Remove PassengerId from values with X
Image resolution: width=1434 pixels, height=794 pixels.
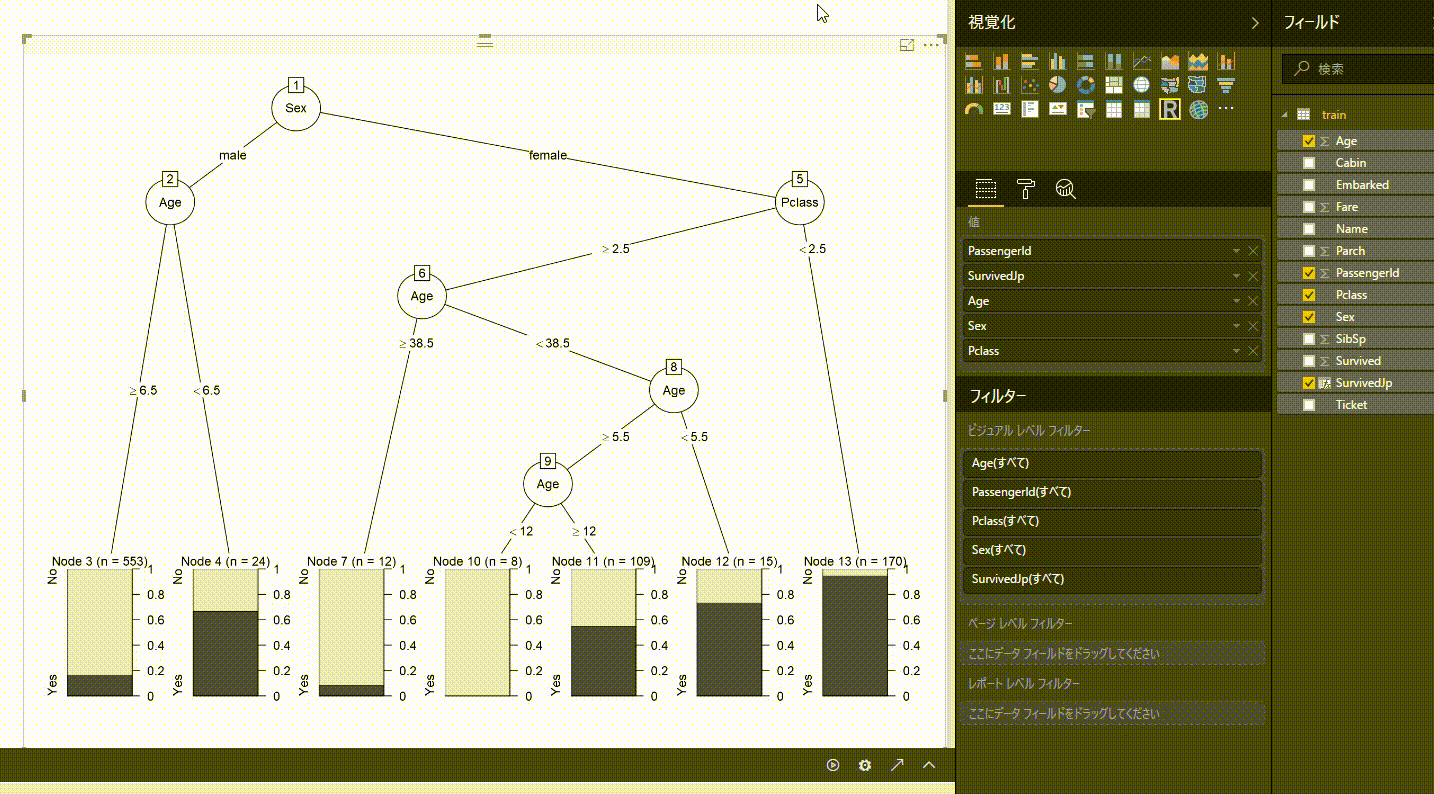pos(1253,251)
